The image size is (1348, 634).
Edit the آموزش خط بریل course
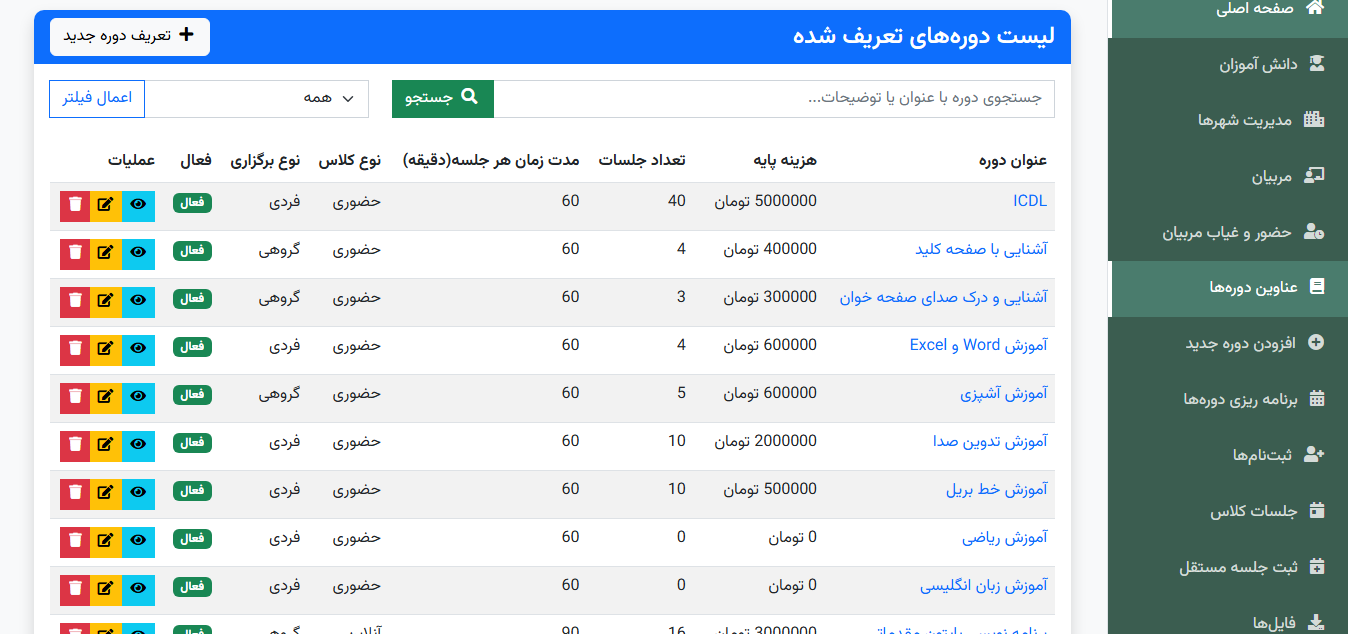pos(106,494)
